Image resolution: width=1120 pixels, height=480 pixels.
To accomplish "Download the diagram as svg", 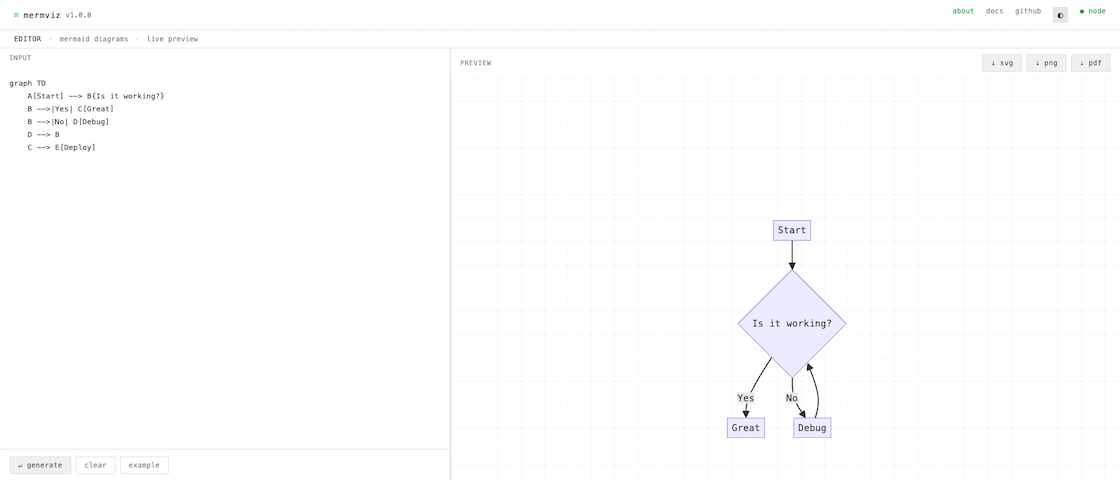I will click(x=1002, y=63).
